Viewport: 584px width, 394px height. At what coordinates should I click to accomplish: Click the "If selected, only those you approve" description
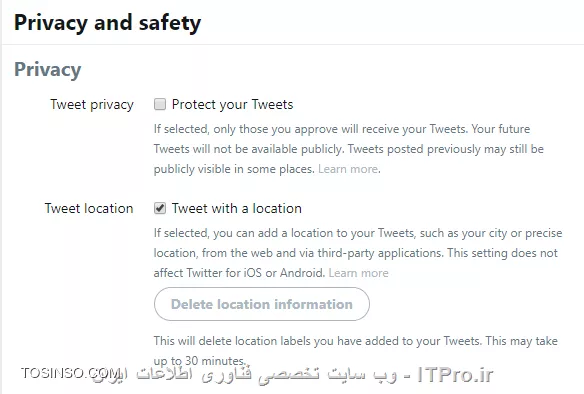(349, 149)
